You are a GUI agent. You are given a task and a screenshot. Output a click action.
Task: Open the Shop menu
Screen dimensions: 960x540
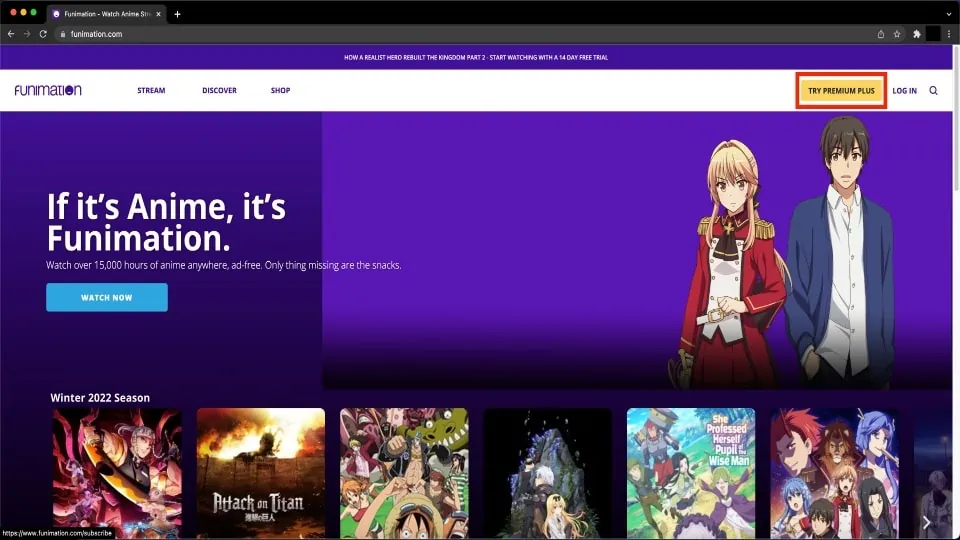(280, 91)
